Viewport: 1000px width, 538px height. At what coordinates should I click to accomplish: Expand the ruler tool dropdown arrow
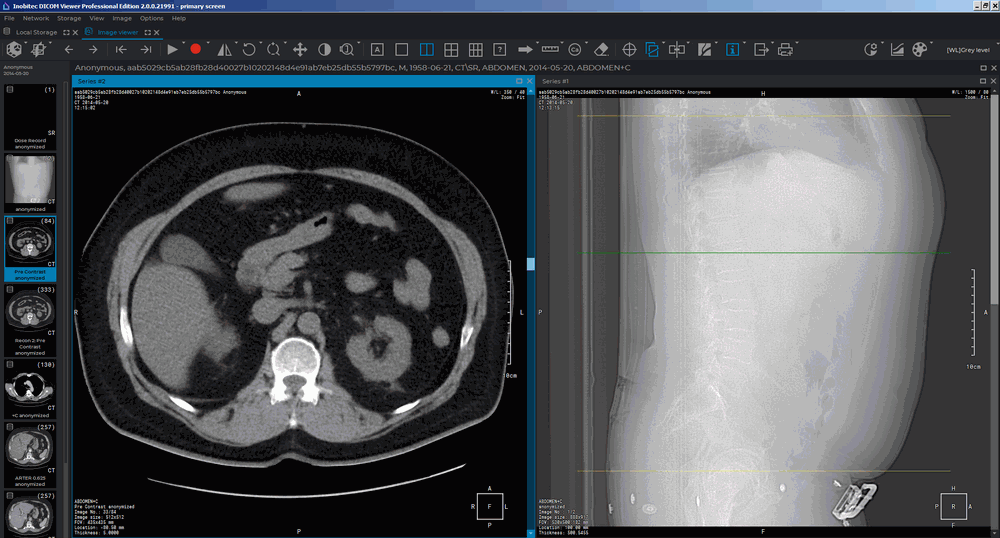coord(562,43)
